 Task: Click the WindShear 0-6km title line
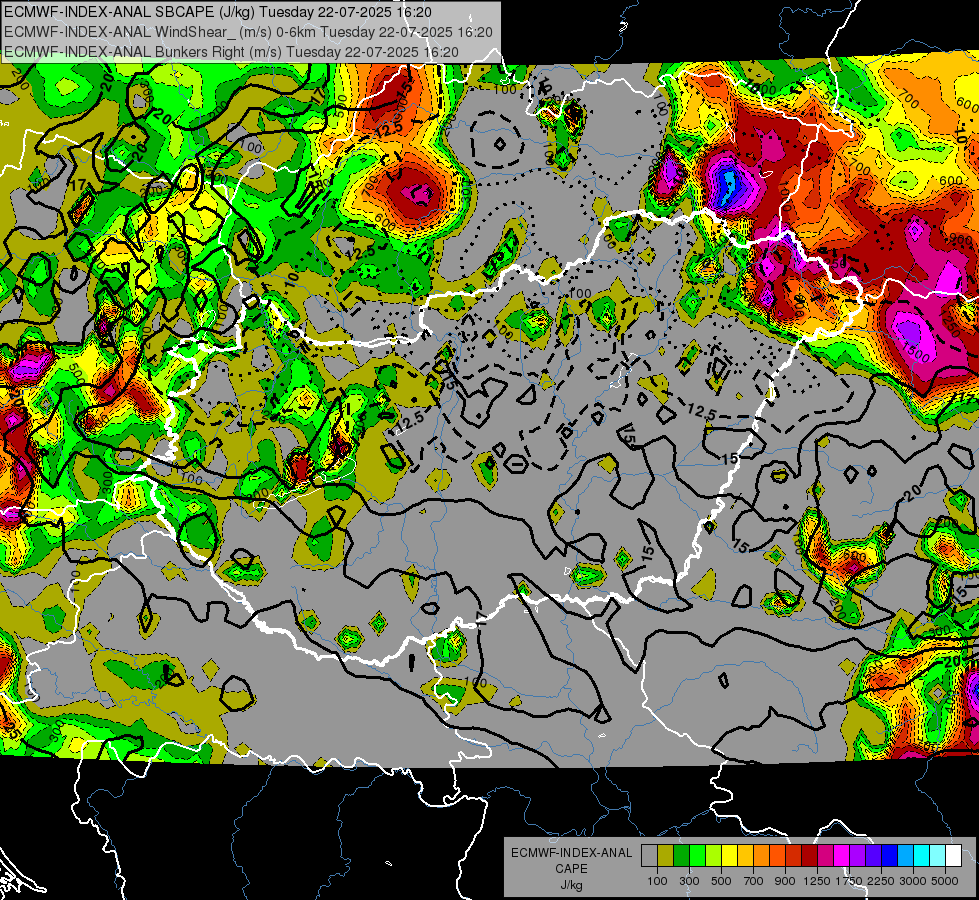point(248,32)
